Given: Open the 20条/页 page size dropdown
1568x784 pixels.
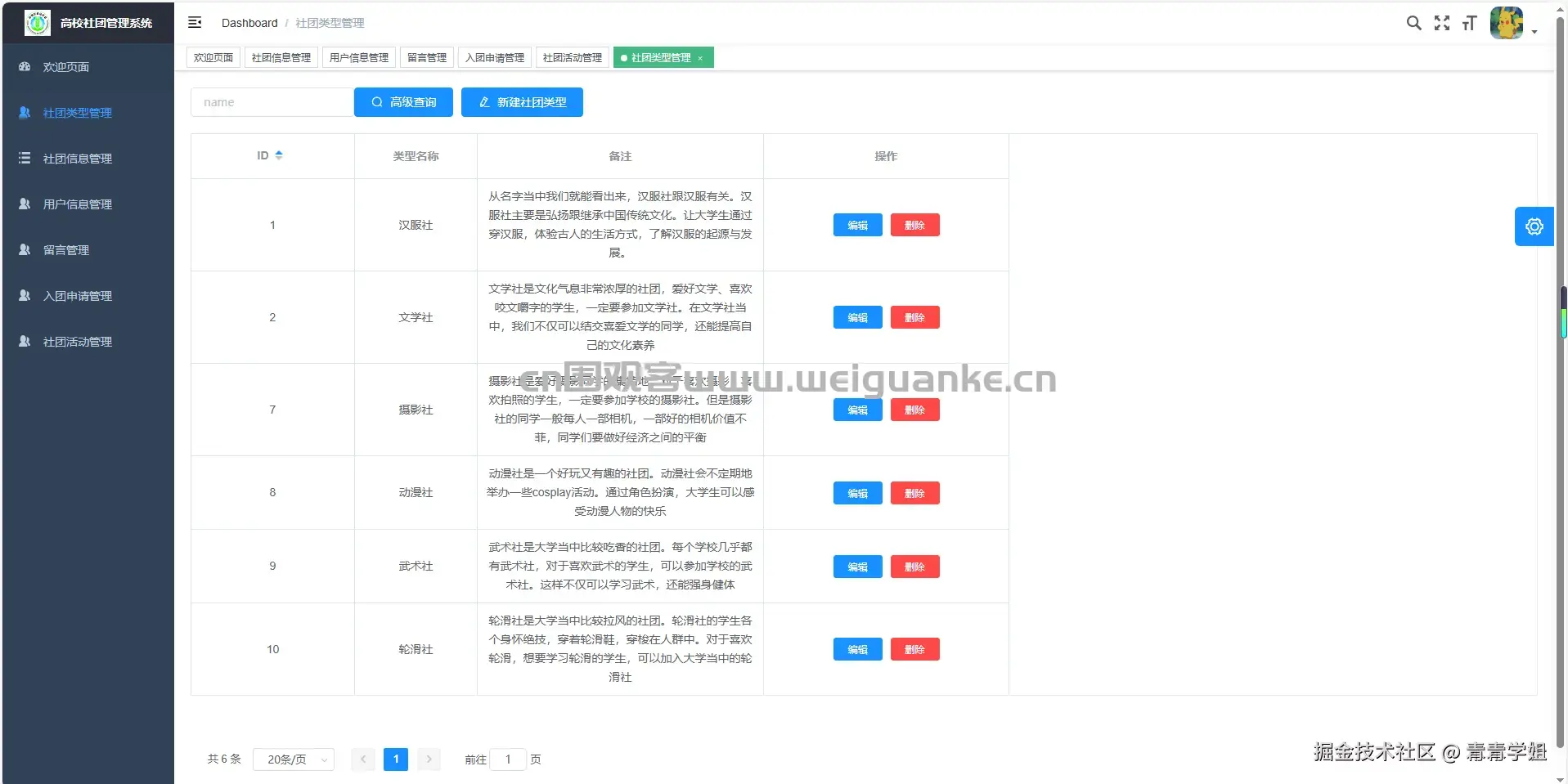Looking at the screenshot, I should pyautogui.click(x=294, y=759).
